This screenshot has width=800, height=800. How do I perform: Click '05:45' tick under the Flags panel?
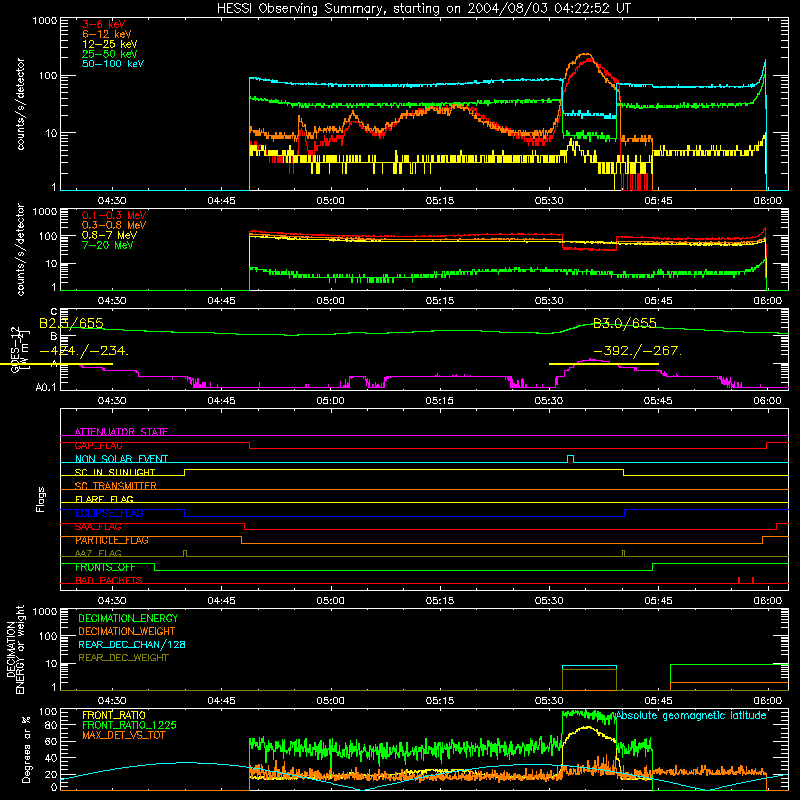pos(658,601)
